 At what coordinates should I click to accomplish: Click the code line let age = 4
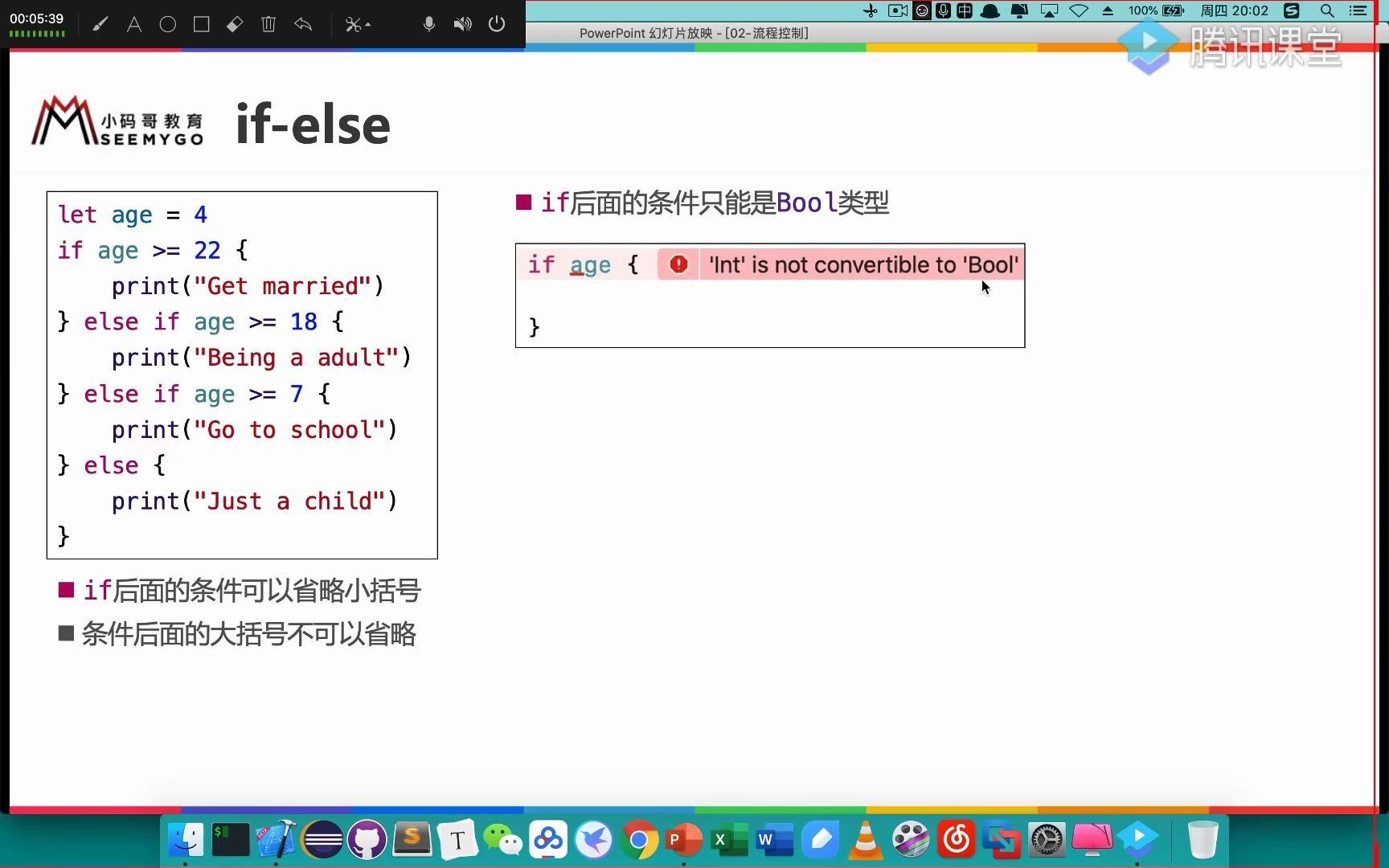(x=133, y=215)
